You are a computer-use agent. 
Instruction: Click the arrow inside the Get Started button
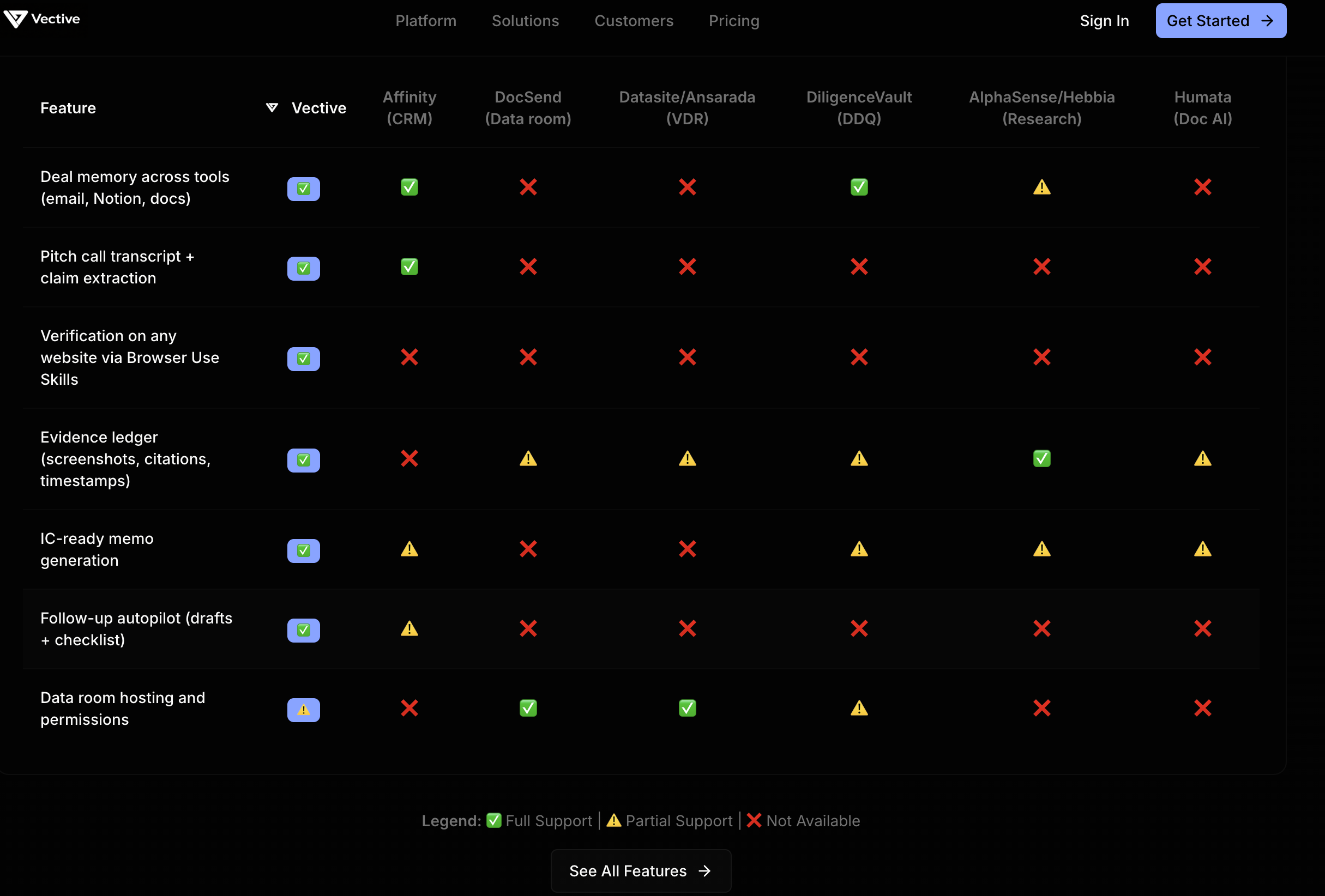point(1267,21)
